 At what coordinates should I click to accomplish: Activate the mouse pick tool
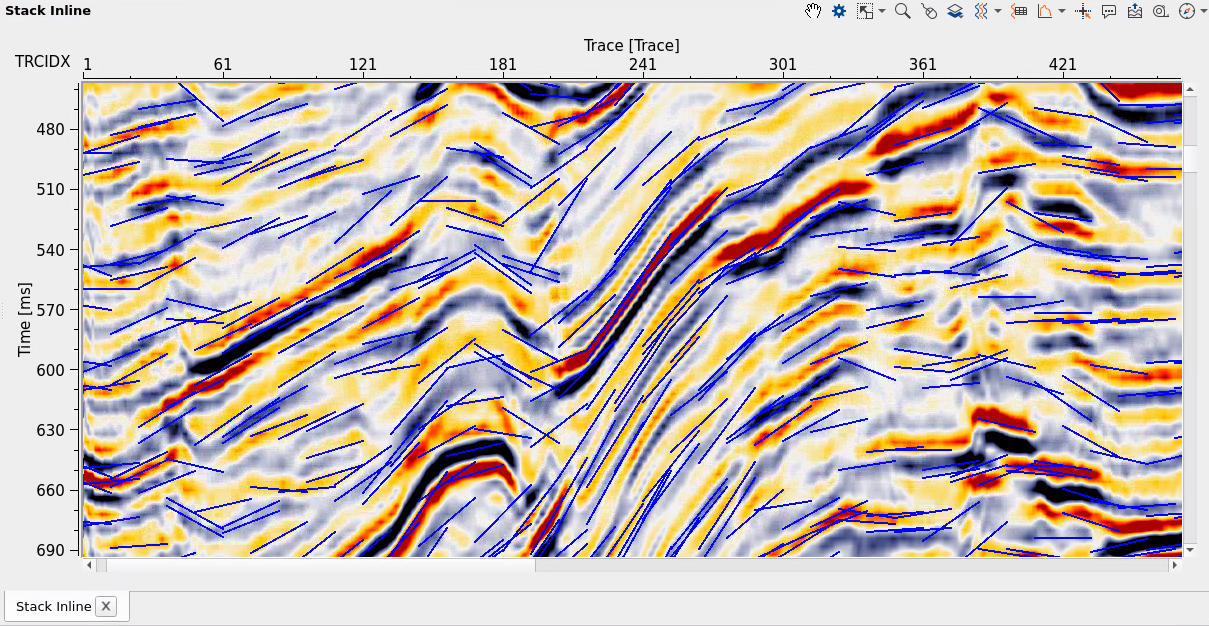[929, 11]
